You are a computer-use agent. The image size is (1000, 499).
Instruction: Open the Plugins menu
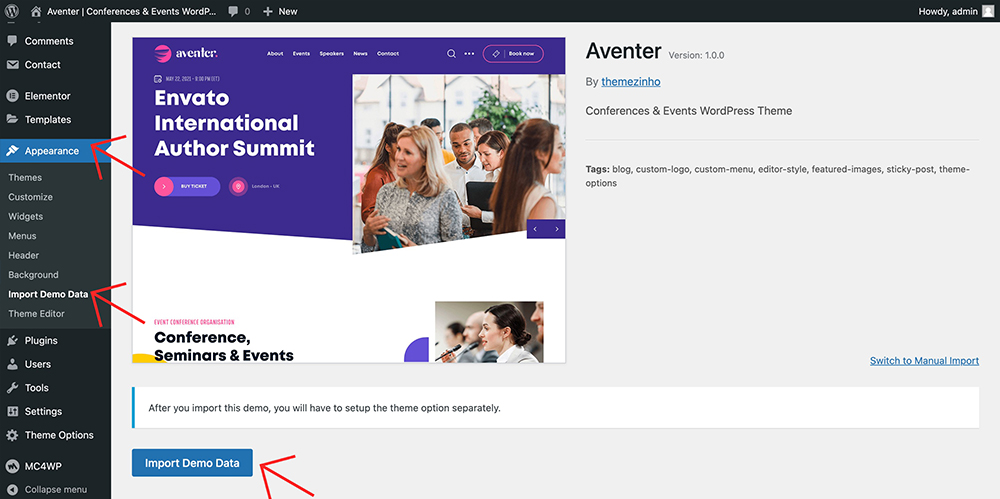tap(41, 341)
